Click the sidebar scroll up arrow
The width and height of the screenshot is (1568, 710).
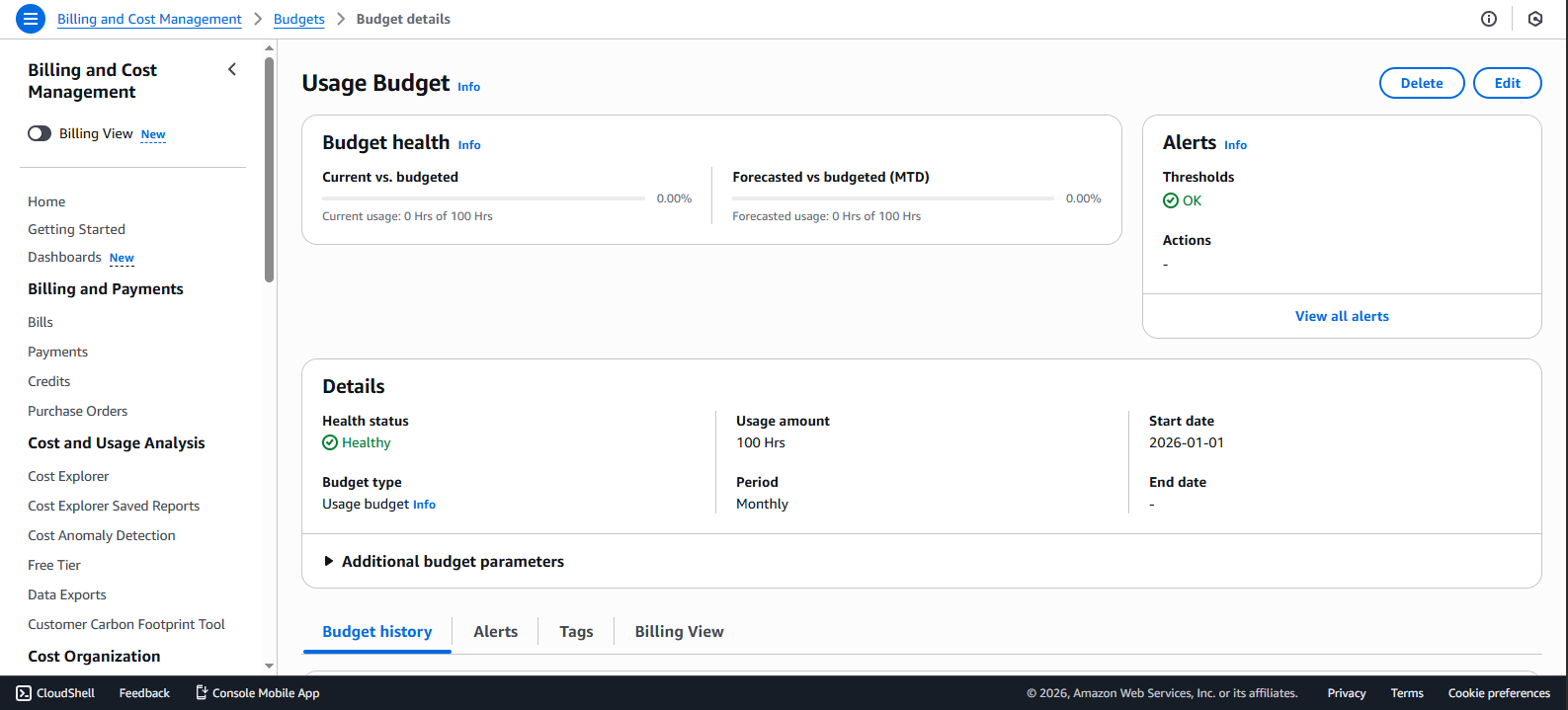(x=270, y=48)
